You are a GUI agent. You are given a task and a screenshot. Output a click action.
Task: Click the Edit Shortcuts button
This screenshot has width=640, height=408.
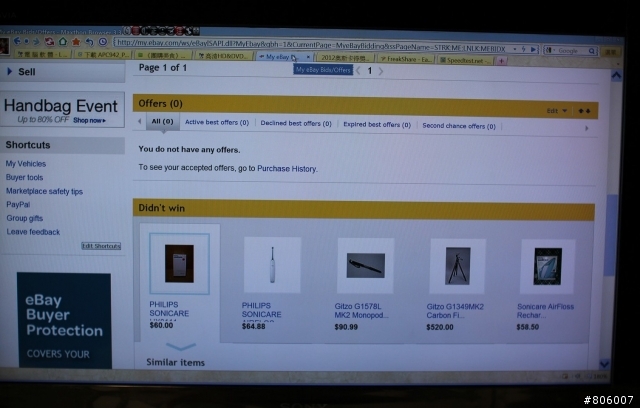pyautogui.click(x=101, y=246)
